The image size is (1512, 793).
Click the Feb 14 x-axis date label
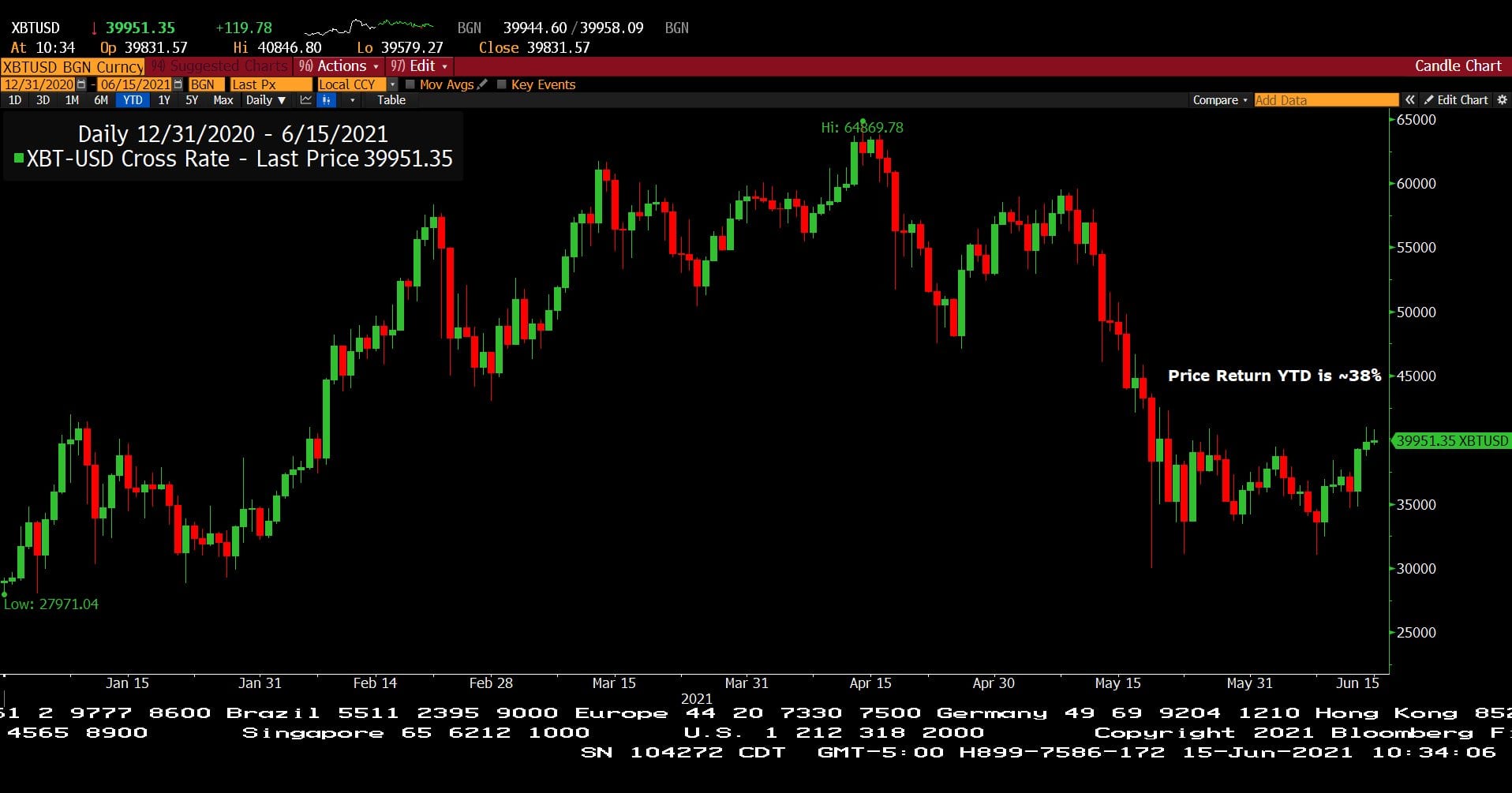tap(375, 683)
